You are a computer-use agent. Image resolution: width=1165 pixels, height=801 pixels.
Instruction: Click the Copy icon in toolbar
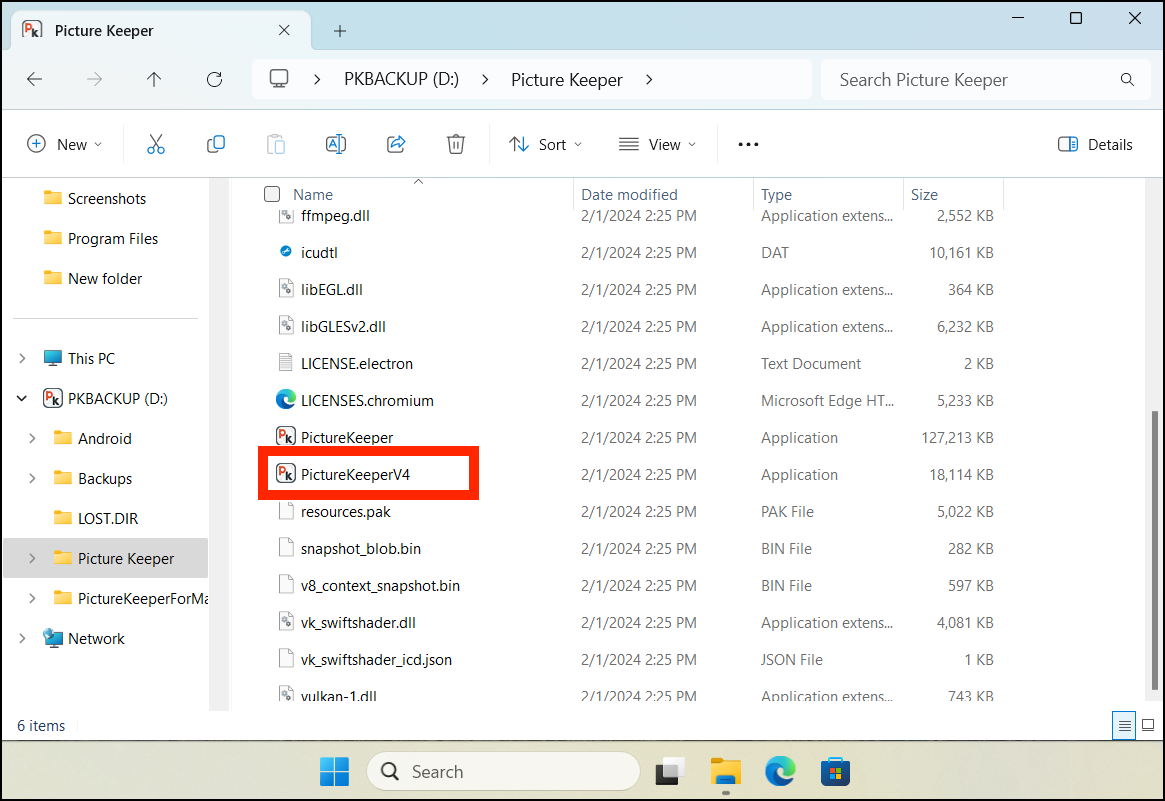coord(215,144)
